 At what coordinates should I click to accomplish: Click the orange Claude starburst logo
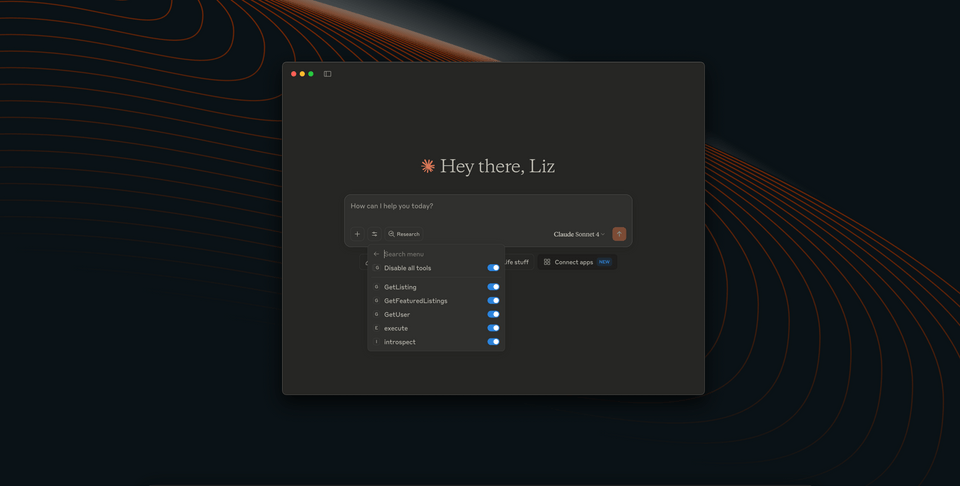point(428,166)
